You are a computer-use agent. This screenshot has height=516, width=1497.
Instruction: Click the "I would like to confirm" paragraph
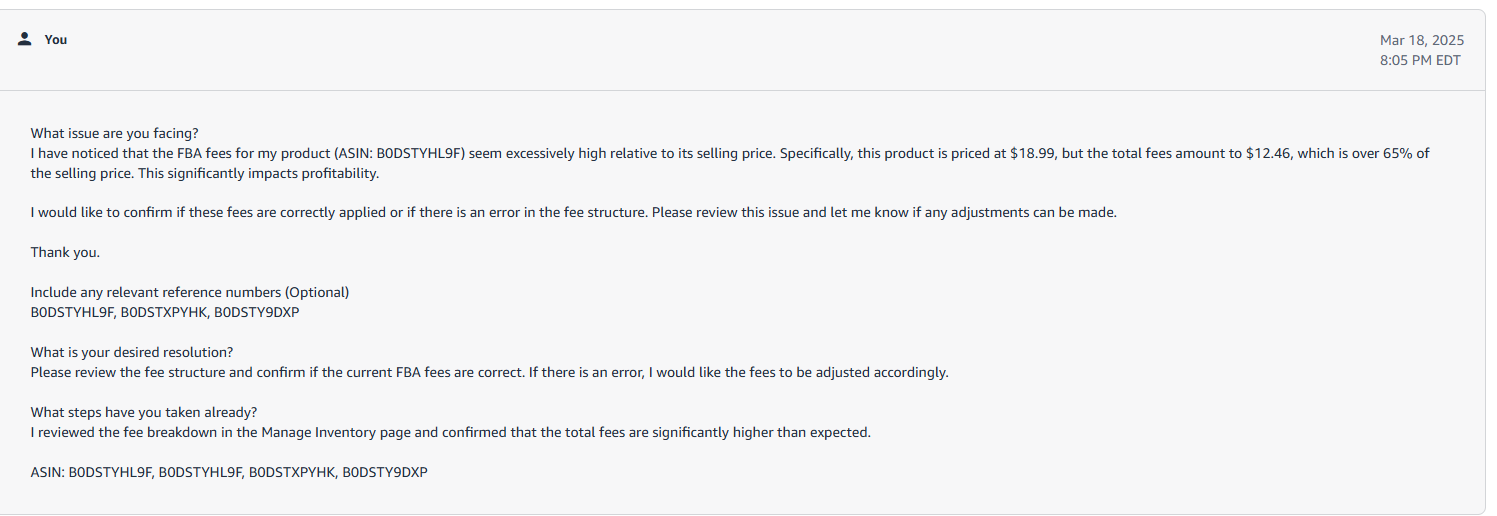(x=573, y=213)
